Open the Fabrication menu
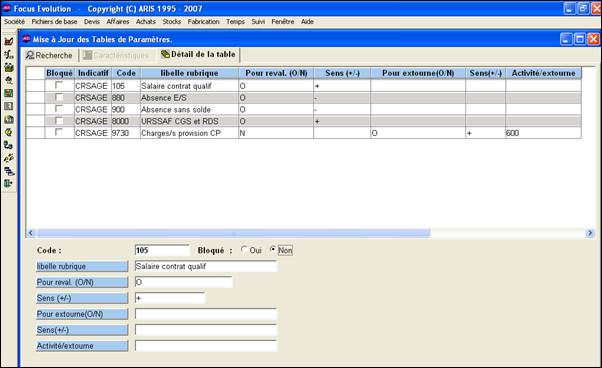 point(203,22)
